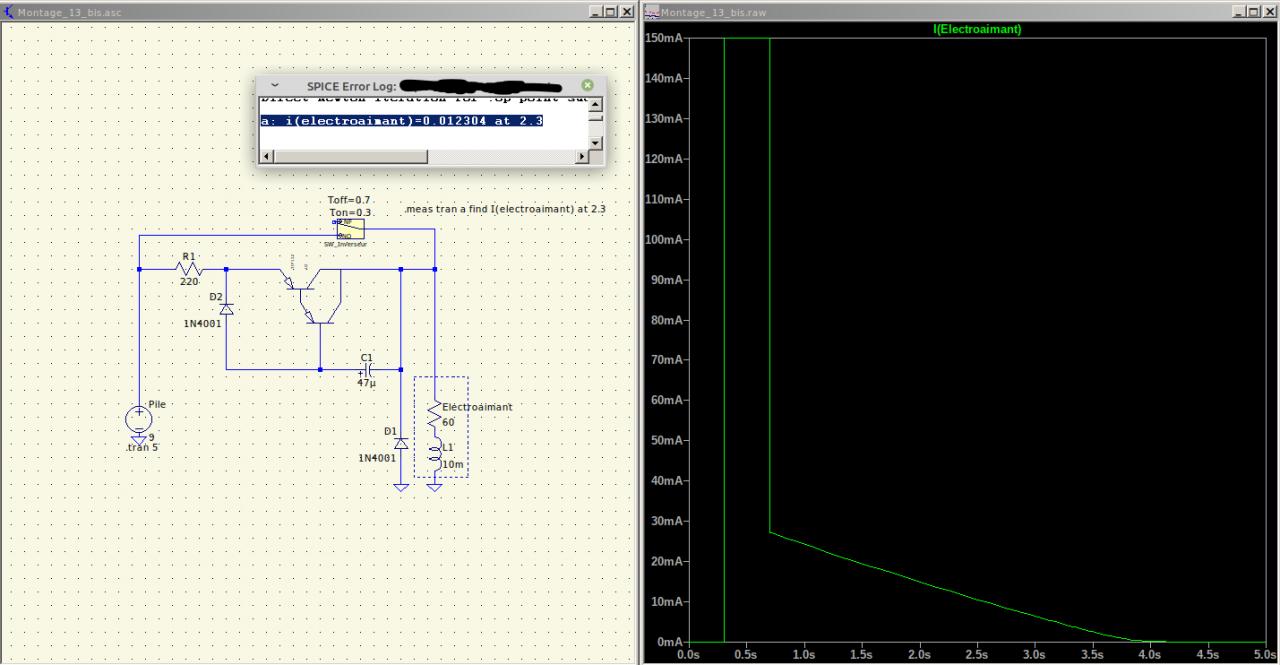Click the SW_Inverseur switch component
This screenshot has height=665, width=1280.
350,229
